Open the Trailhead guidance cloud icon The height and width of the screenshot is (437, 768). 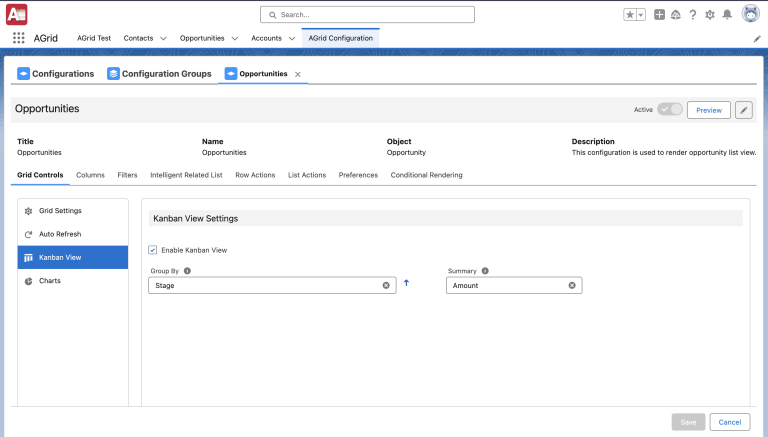(x=676, y=15)
